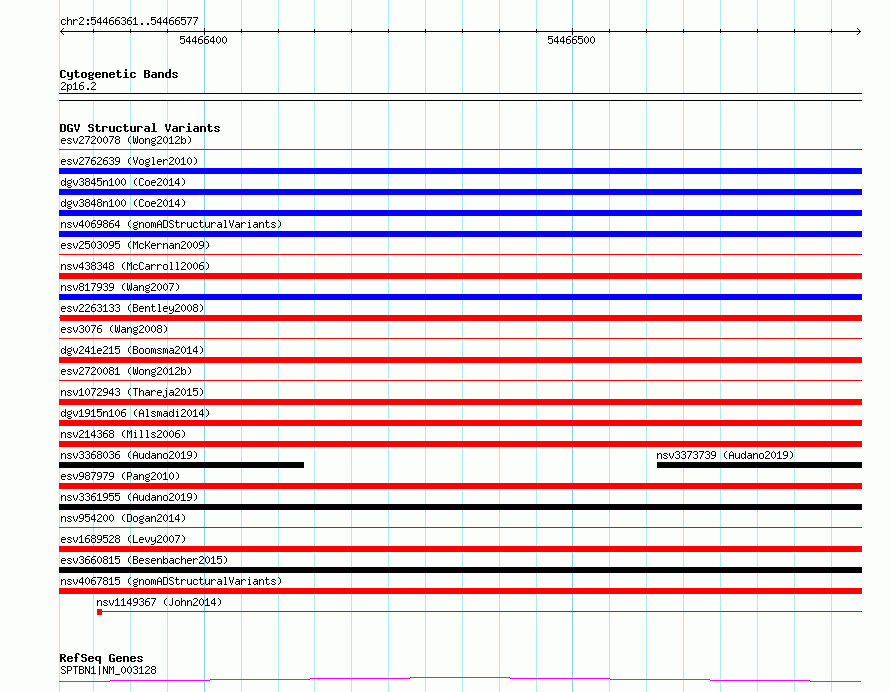
Task: Select the 2p16.2 band label
Action: point(78,86)
